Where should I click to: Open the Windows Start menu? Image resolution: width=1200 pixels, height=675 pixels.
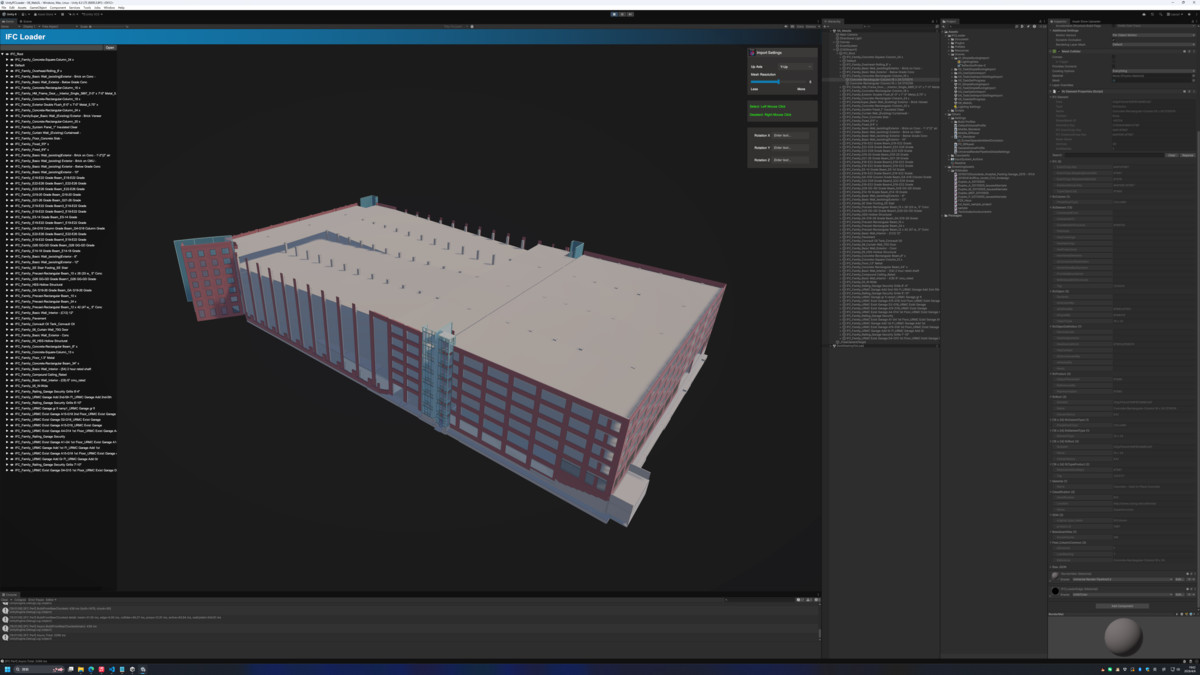(x=6, y=669)
